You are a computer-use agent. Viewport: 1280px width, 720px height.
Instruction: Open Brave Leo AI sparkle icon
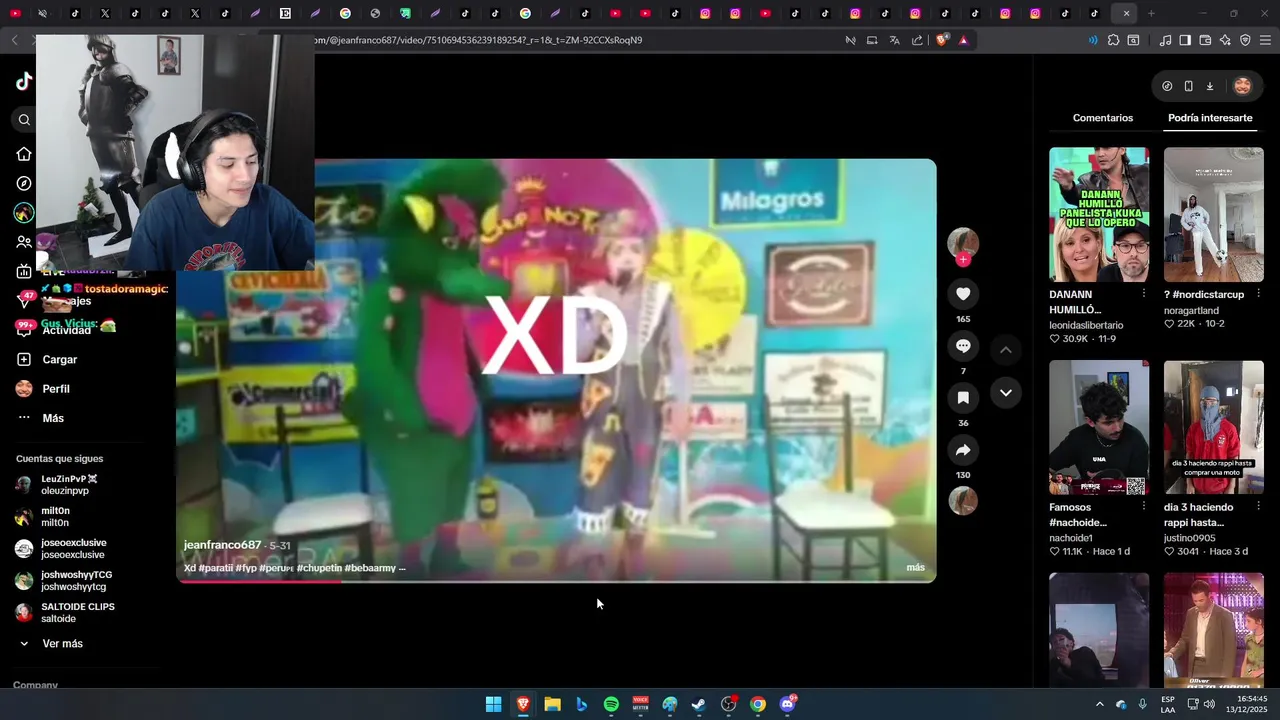pos(1225,40)
